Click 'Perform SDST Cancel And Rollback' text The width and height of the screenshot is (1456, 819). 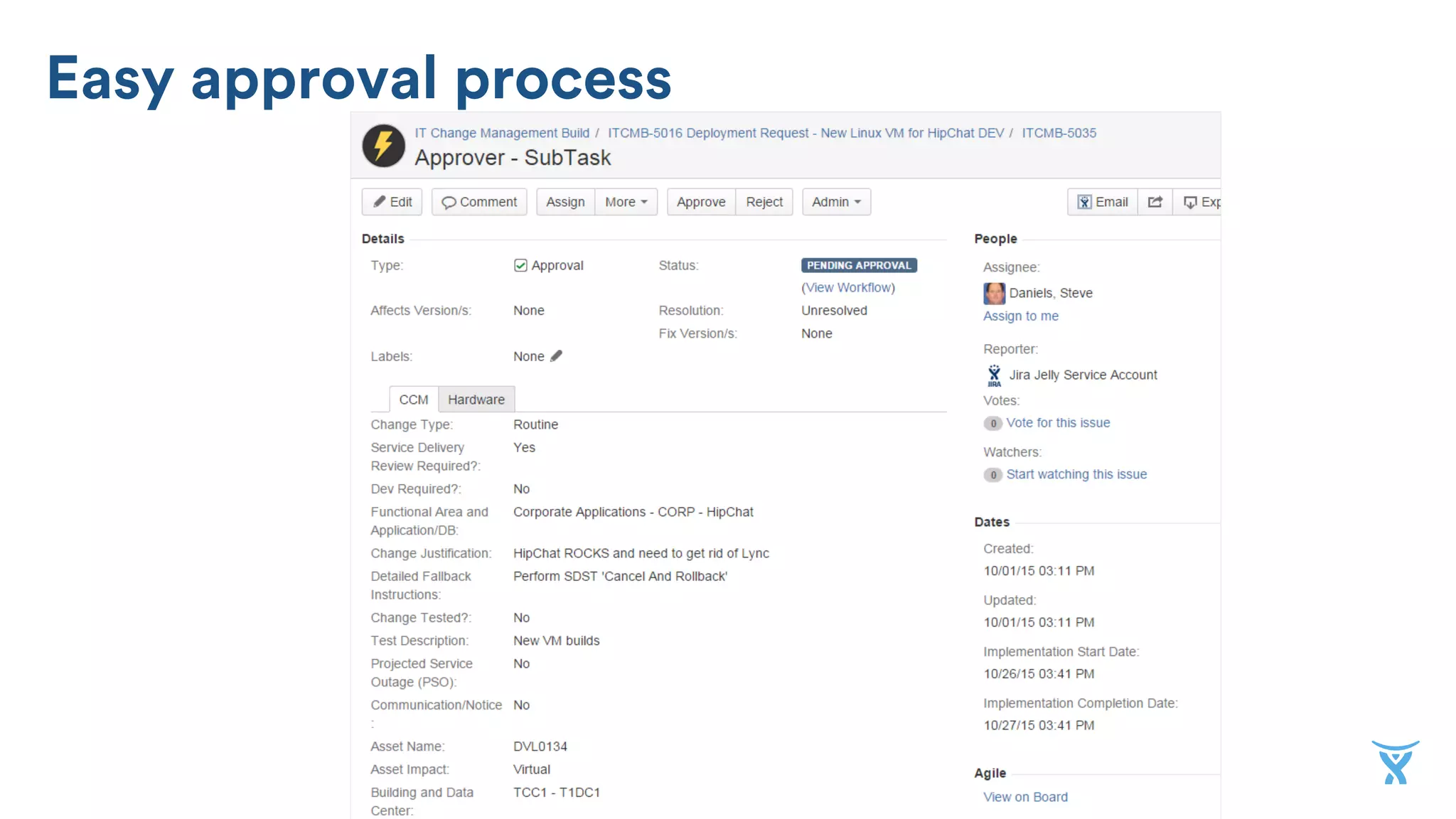[x=620, y=576]
